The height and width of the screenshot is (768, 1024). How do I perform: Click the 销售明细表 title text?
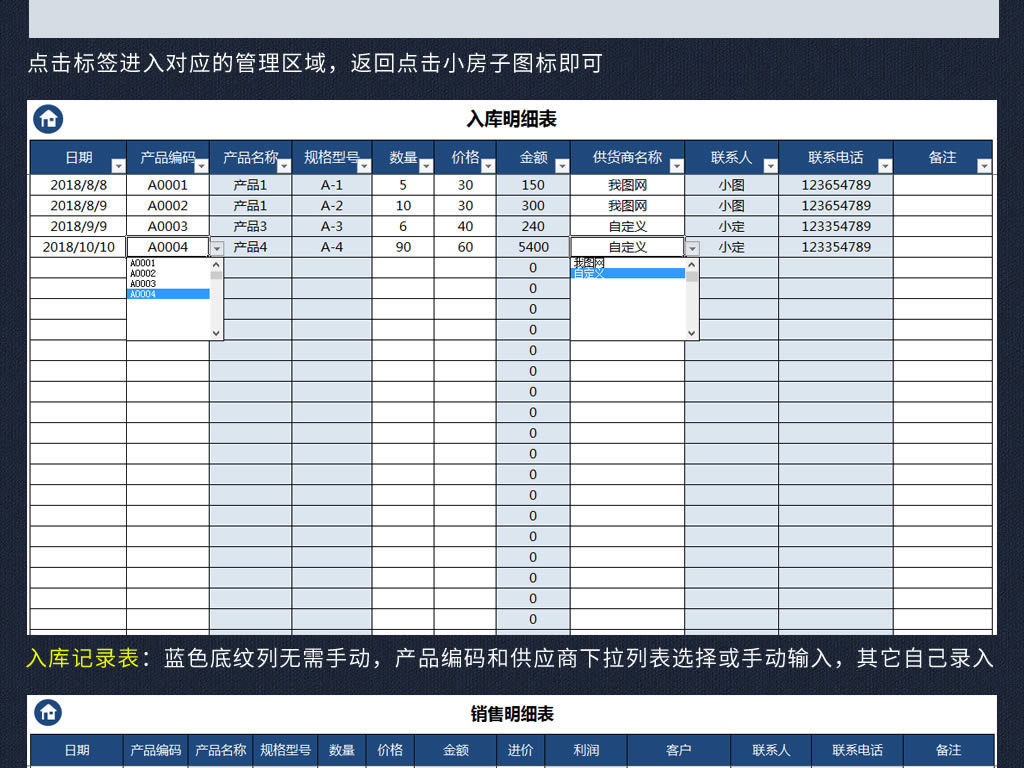pyautogui.click(x=512, y=714)
